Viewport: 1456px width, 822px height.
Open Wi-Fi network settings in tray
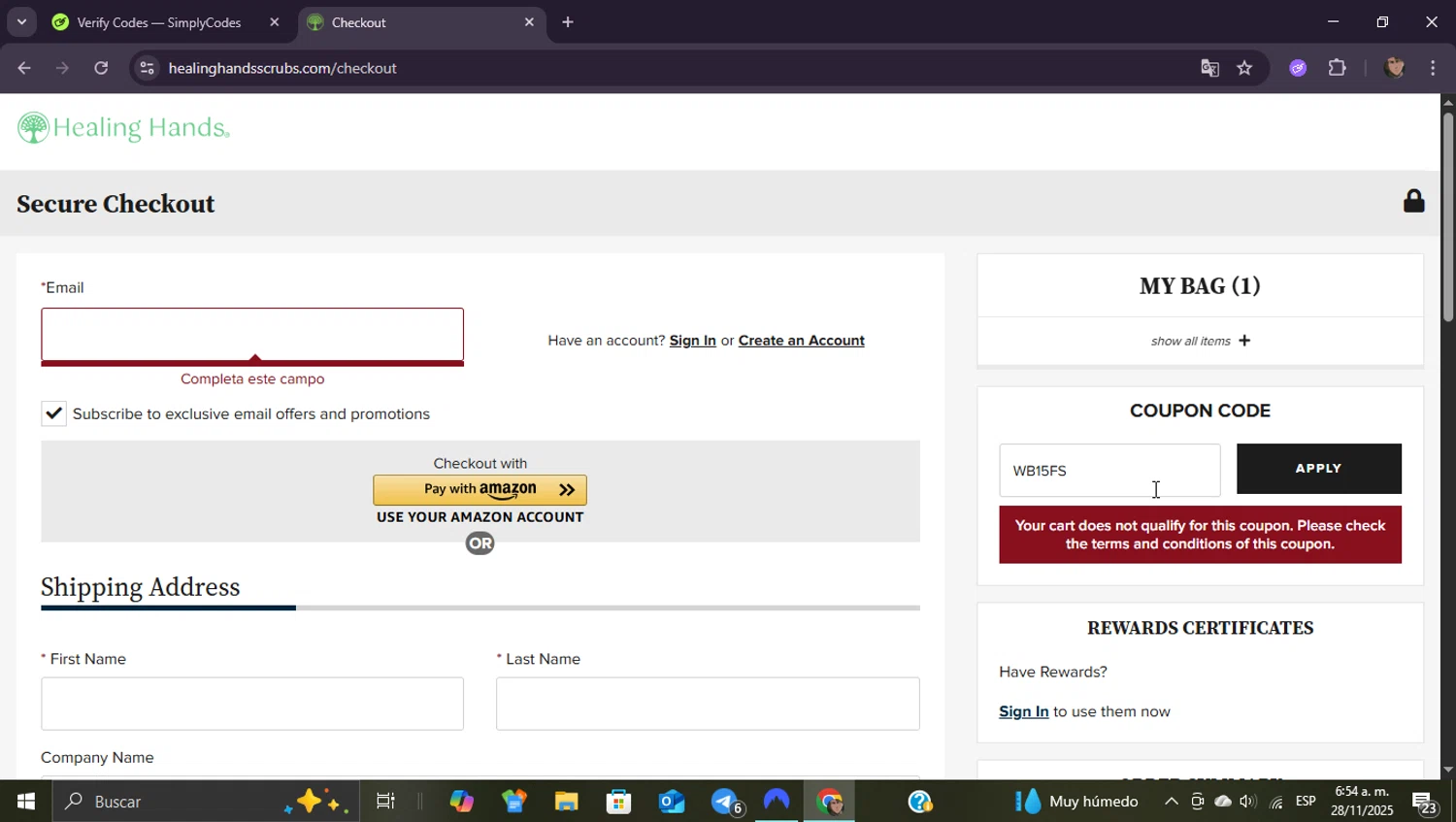[1276, 802]
